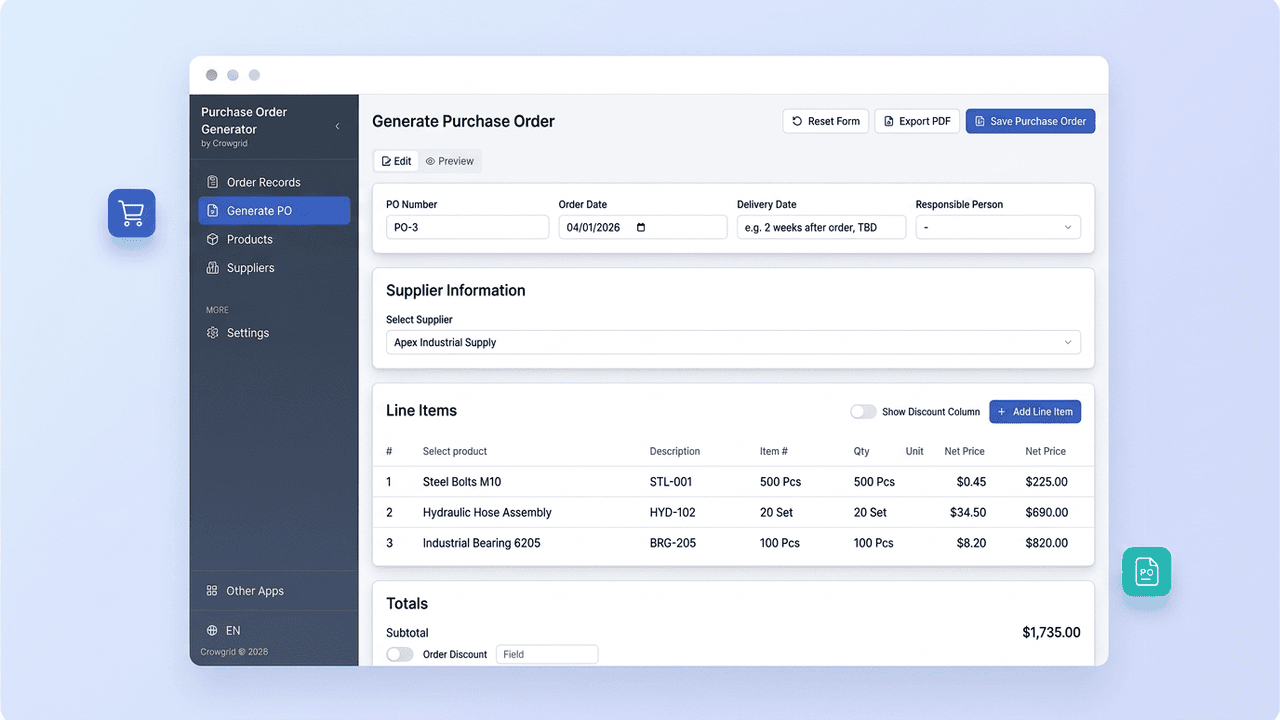The image size is (1280, 720).
Task: Click the Reset Form button
Action: pyautogui.click(x=825, y=121)
